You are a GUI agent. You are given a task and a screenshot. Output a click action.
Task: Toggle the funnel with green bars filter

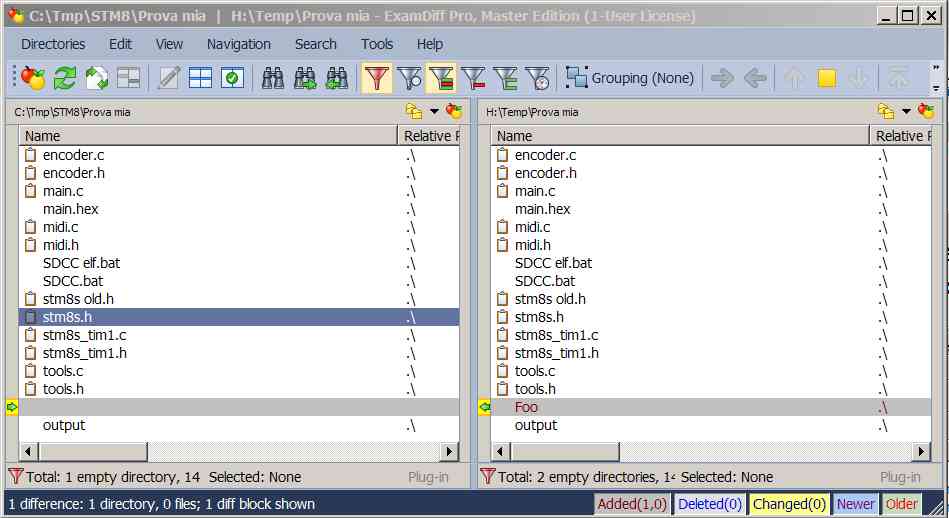pos(505,78)
